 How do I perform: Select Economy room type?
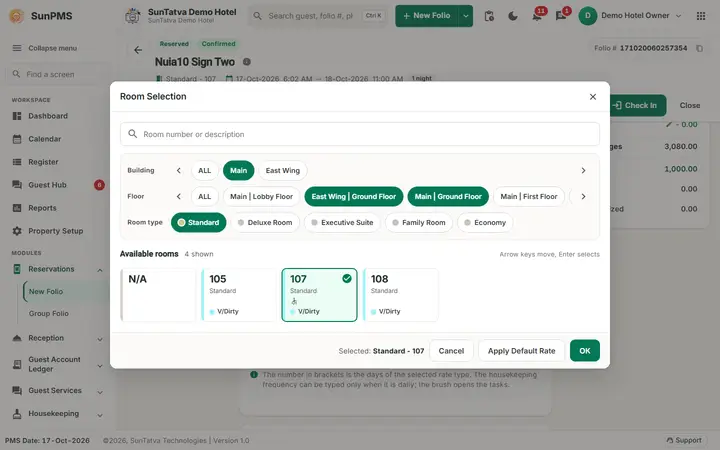(485, 223)
